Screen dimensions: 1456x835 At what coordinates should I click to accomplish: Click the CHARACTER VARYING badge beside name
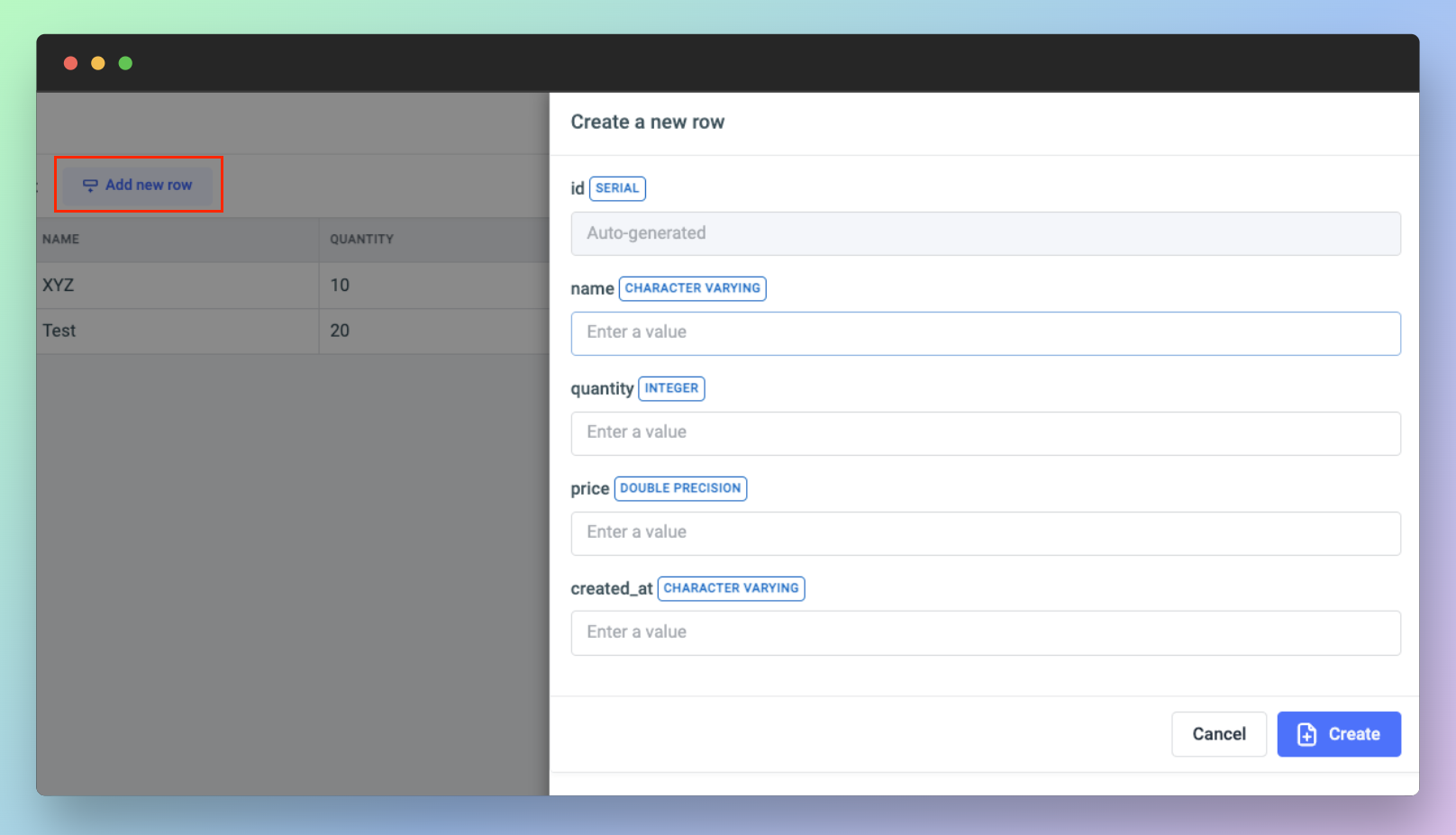point(692,288)
